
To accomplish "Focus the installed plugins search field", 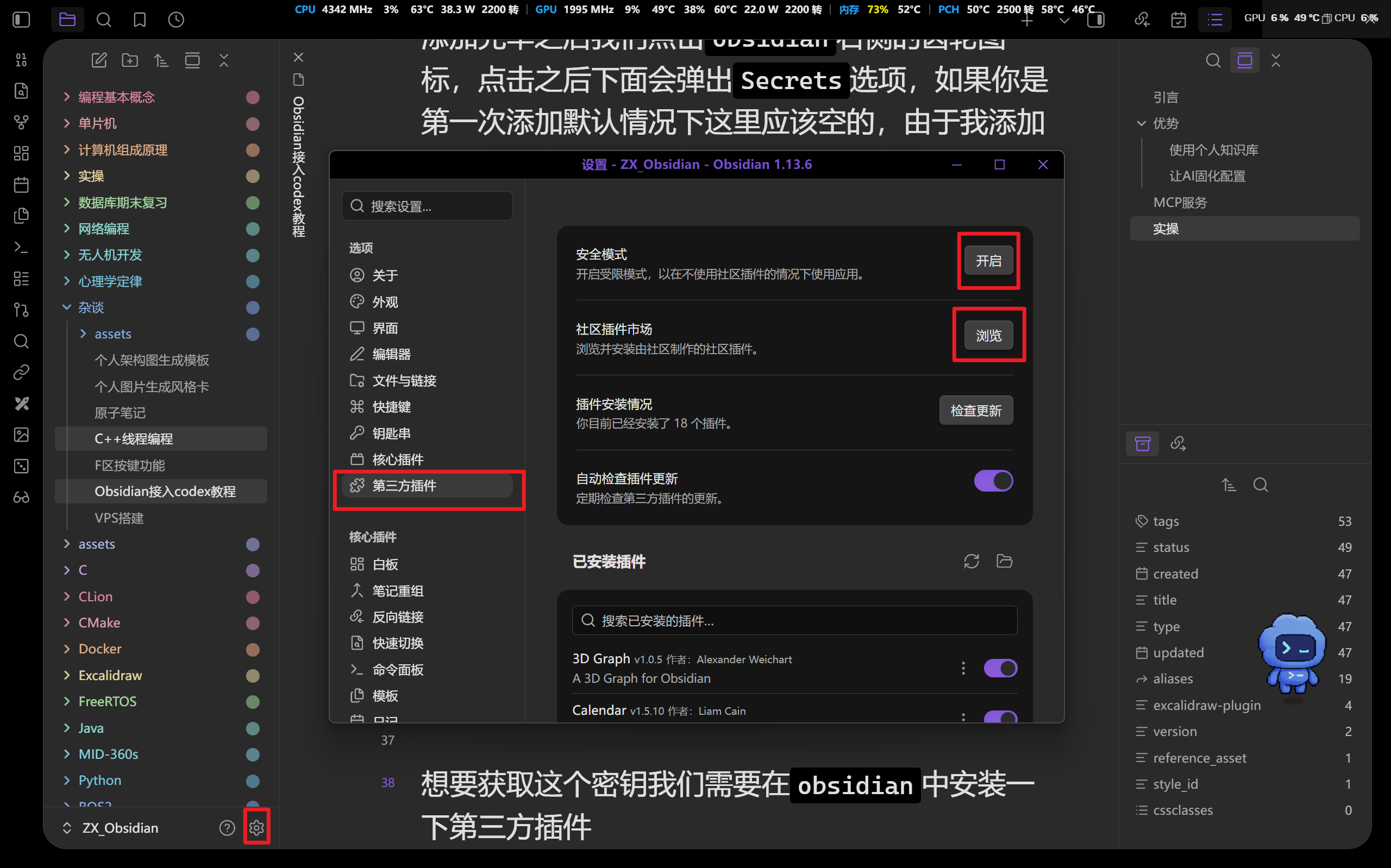I will [x=794, y=620].
